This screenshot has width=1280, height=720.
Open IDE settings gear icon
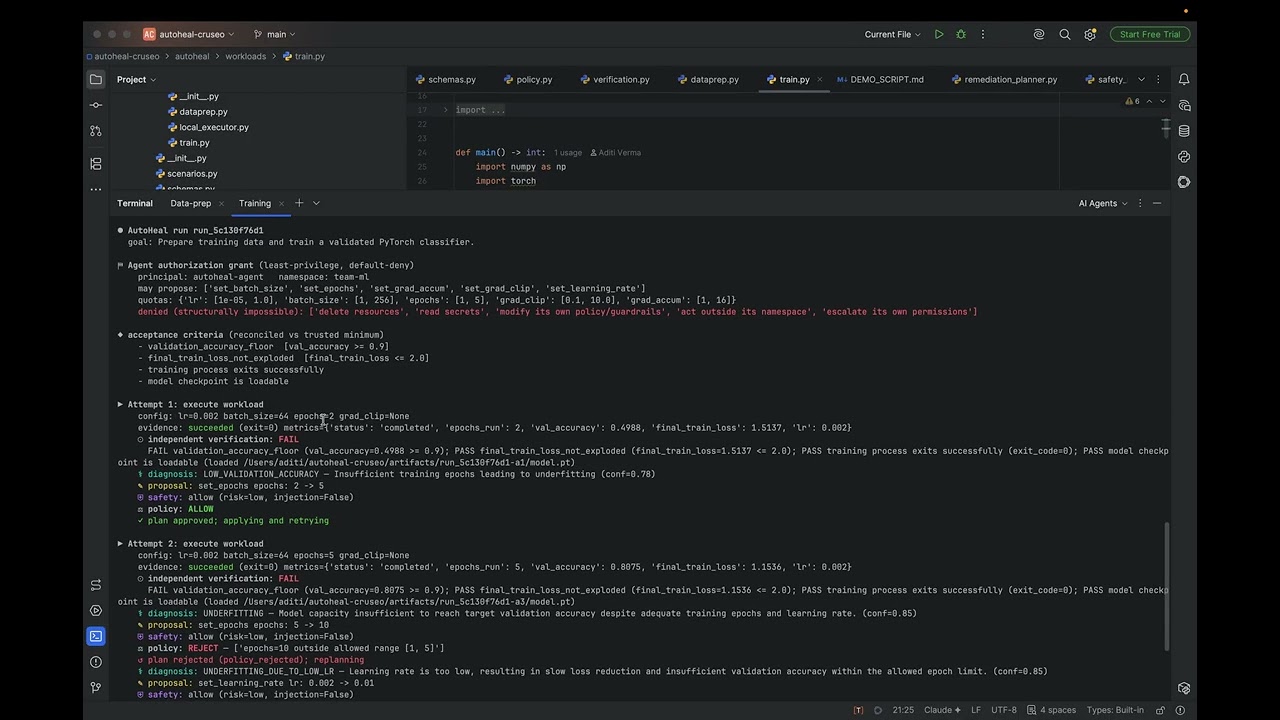click(1090, 34)
